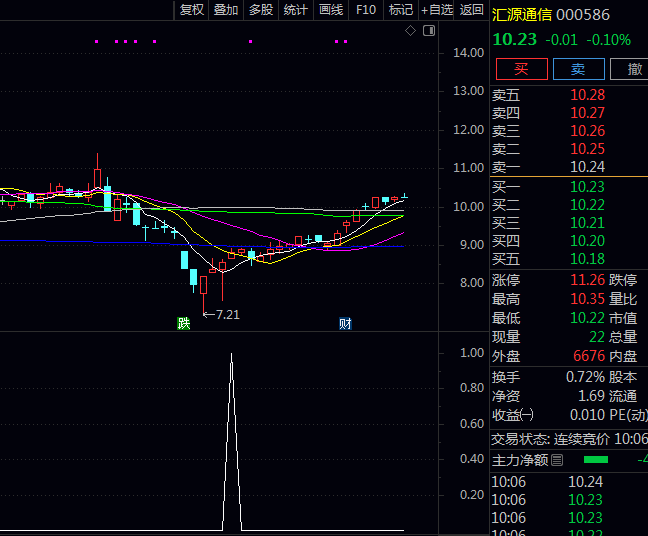Add stock via +自选 button
648x536 pixels.
click(437, 10)
